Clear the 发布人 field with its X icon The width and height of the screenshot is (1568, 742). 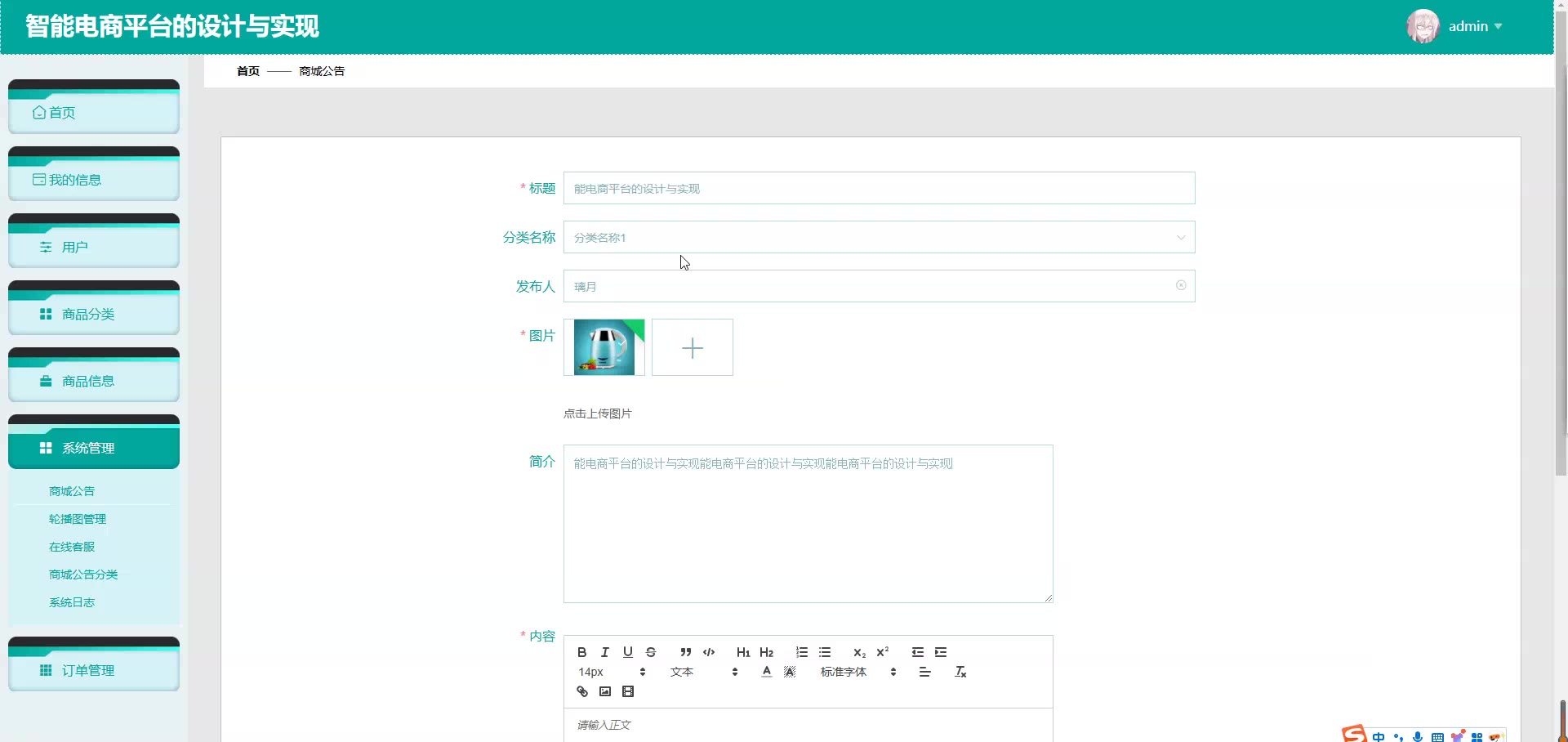coord(1181,285)
